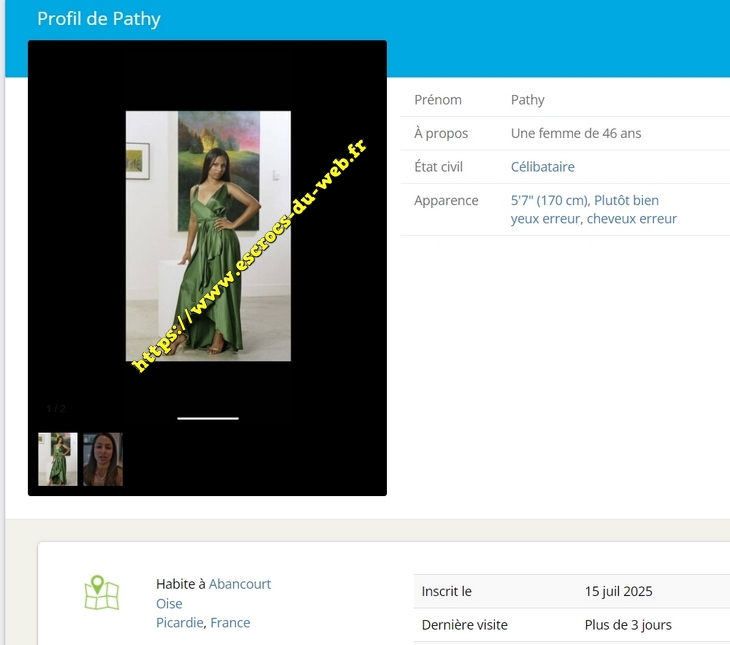Click the Pathy first name value

click(527, 100)
